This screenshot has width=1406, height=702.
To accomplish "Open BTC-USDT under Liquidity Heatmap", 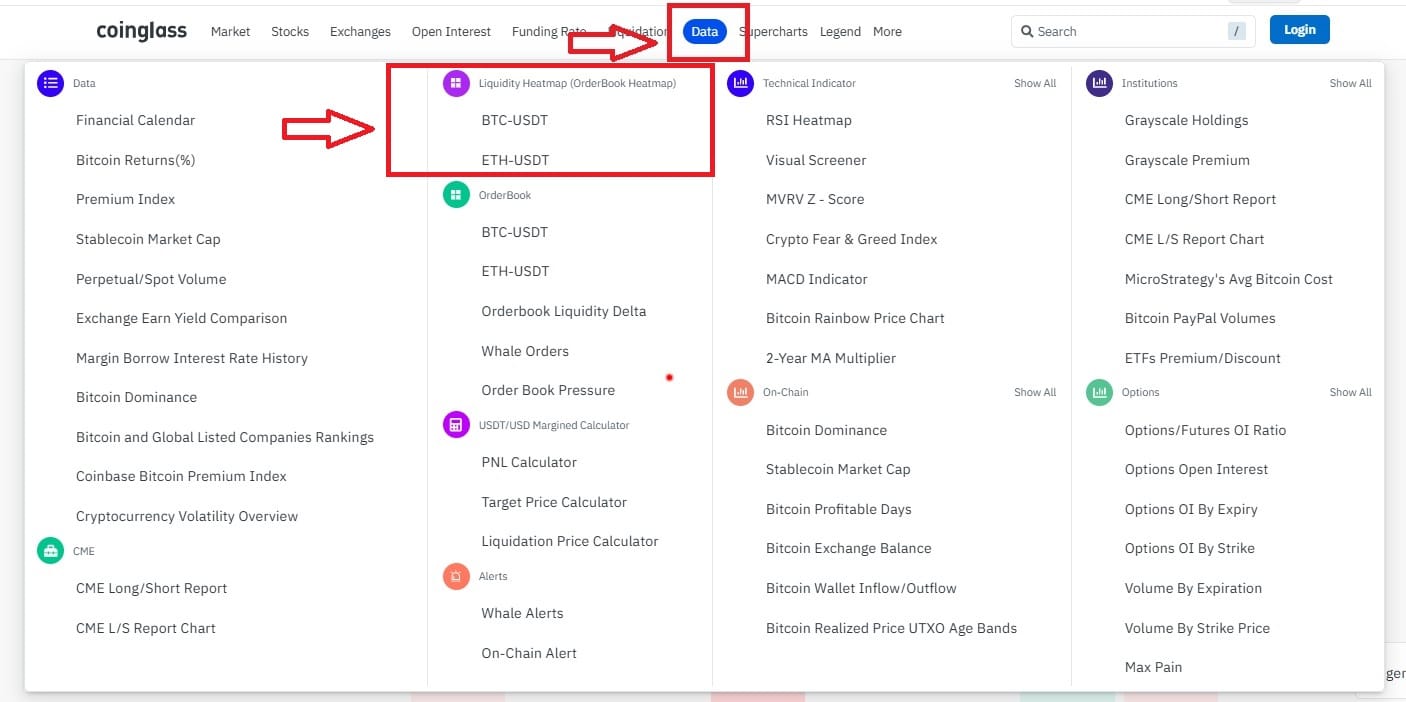I will 515,120.
